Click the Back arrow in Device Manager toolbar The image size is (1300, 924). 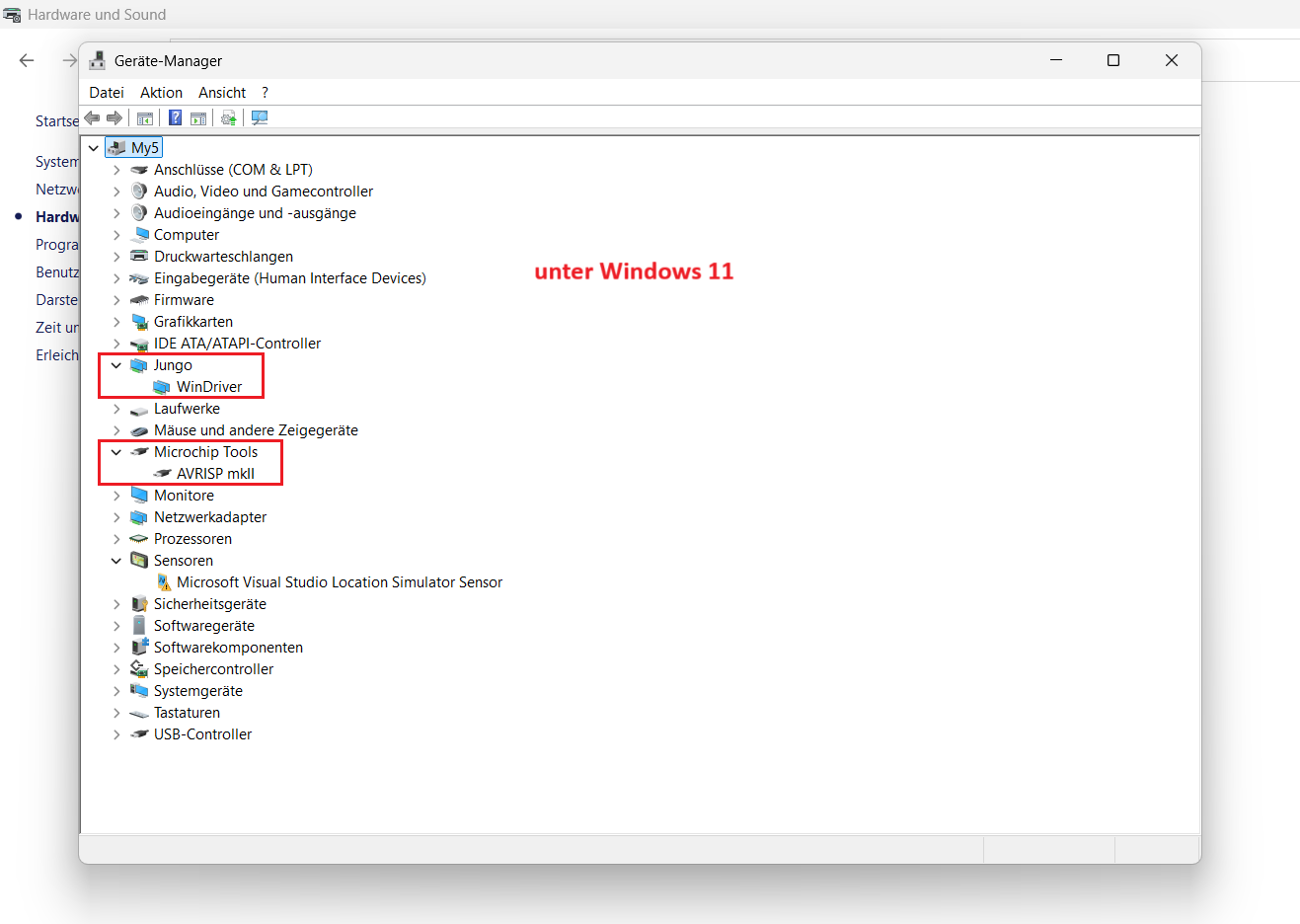tap(92, 117)
